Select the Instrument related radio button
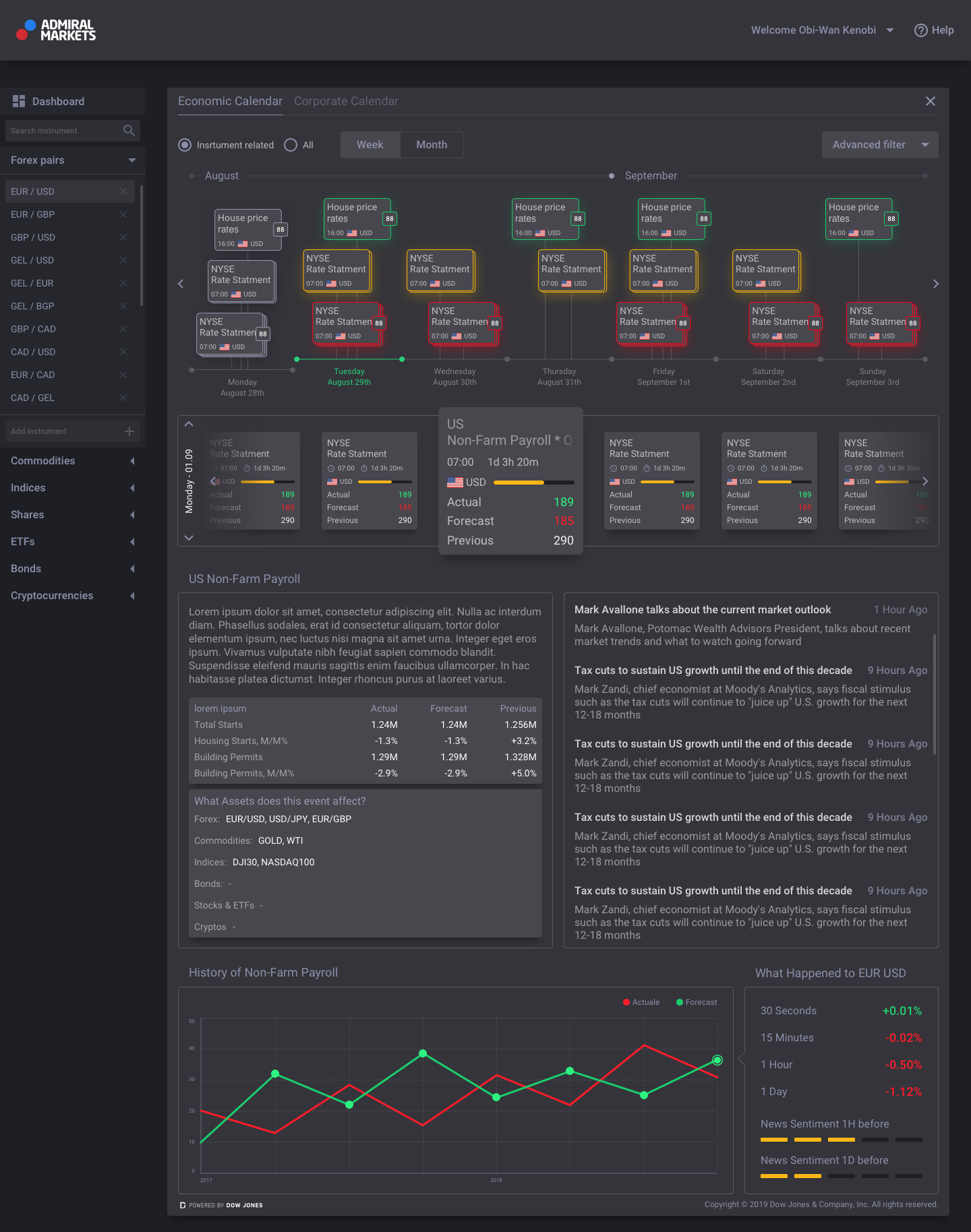The height and width of the screenshot is (1232, 971). tap(185, 145)
